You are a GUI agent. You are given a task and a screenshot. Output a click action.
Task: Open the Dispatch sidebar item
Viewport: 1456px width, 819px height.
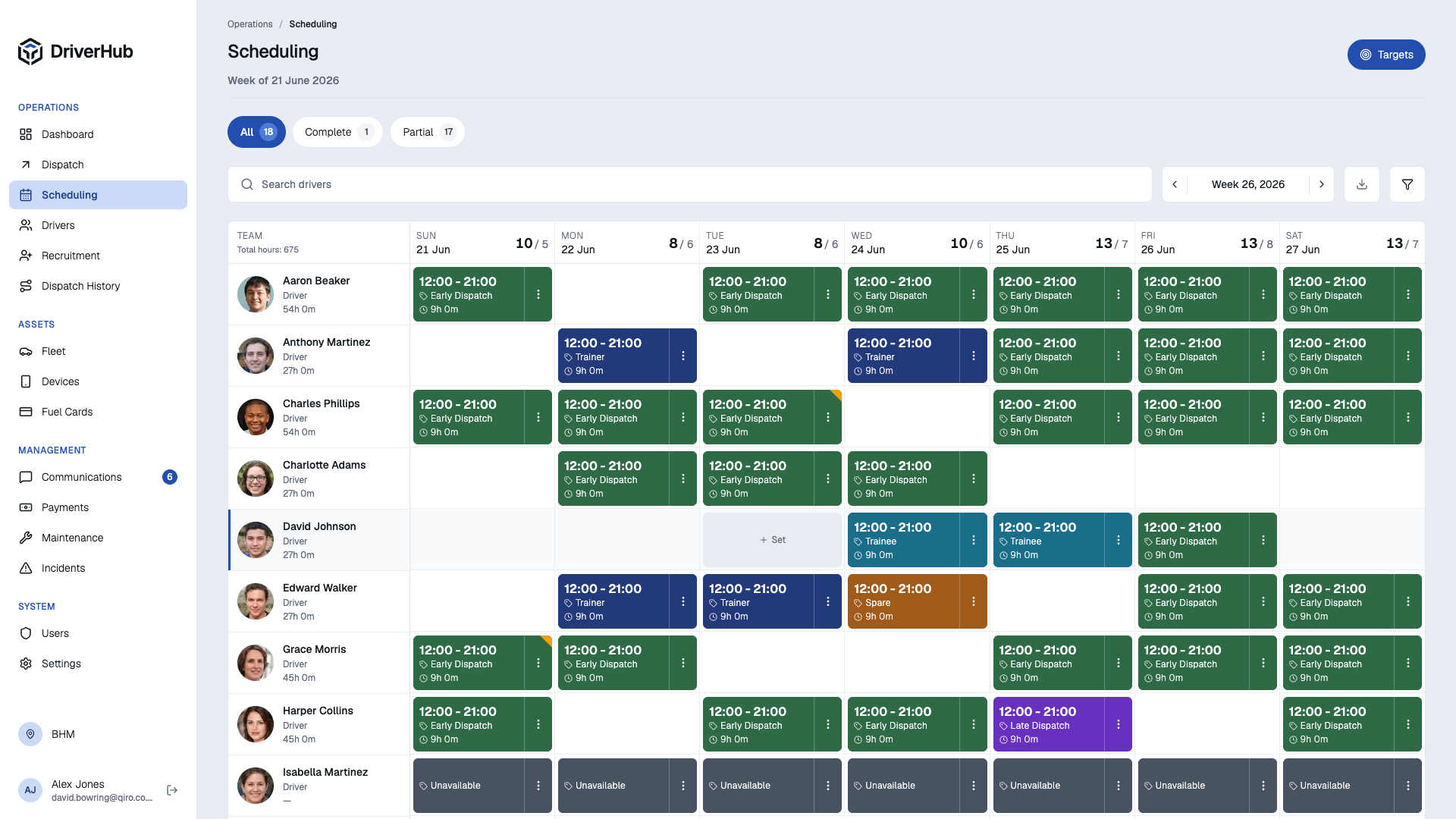pyautogui.click(x=98, y=165)
